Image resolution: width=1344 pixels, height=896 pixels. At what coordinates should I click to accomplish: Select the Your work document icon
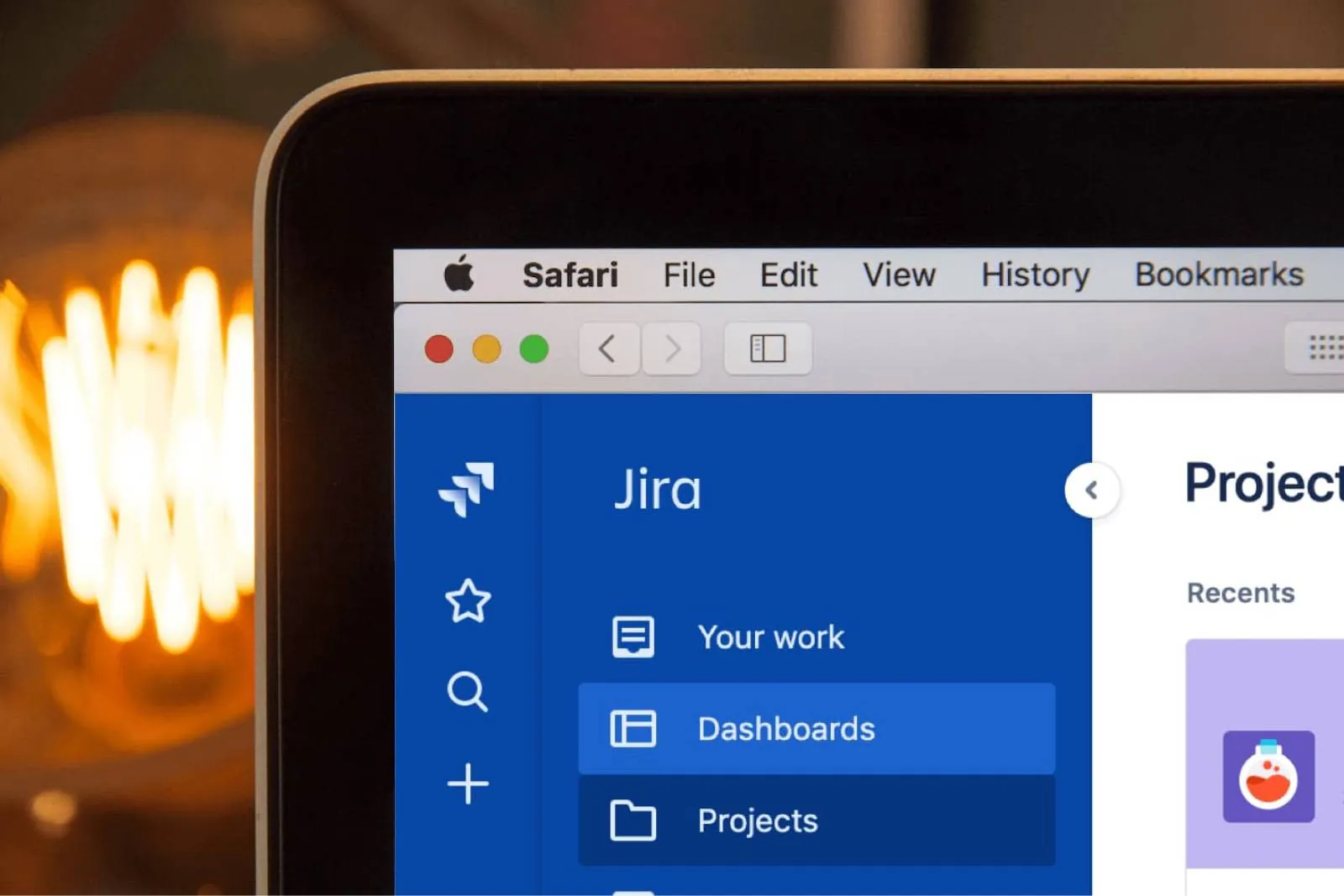coord(633,636)
